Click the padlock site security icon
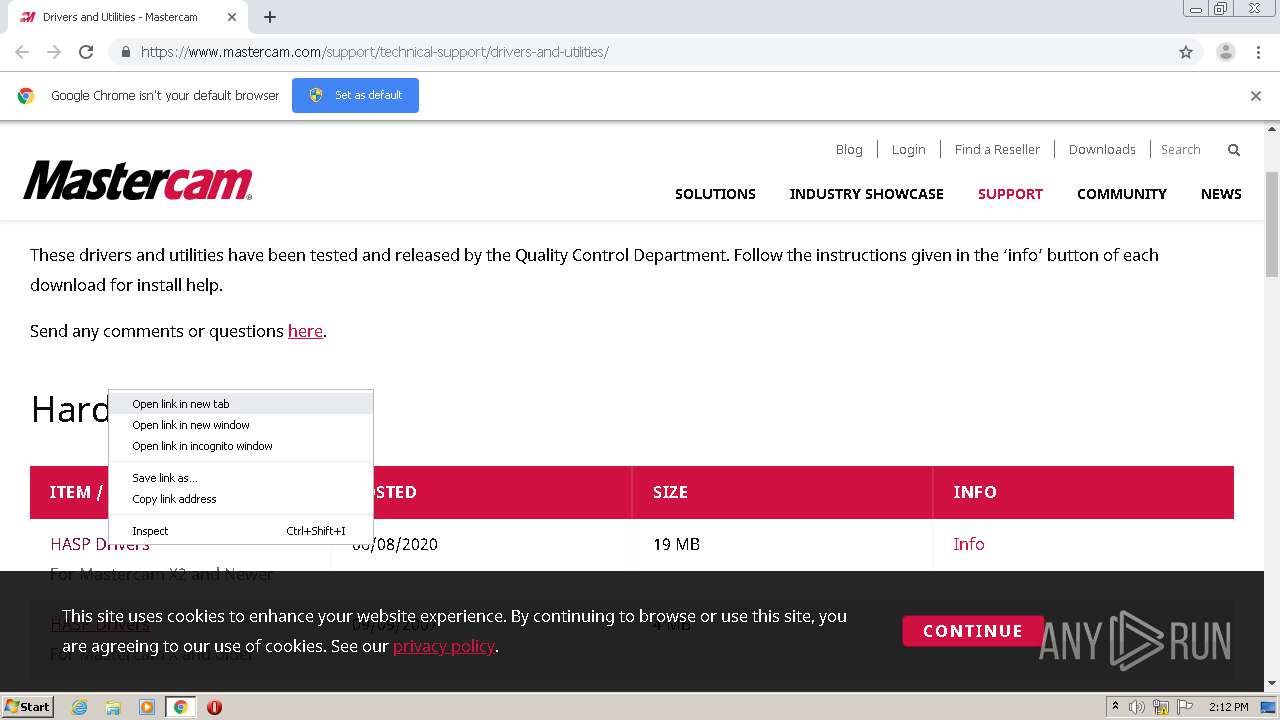 point(125,52)
